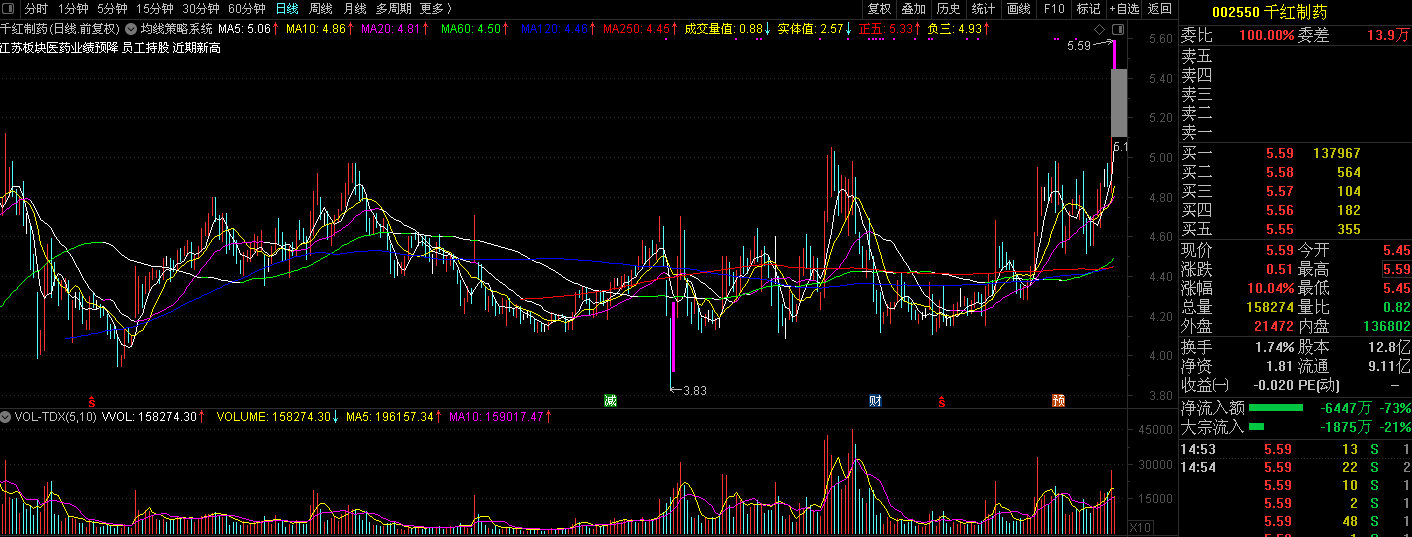Click the 5.59 high price annotation
This screenshot has height=537, width=1412.
click(x=1078, y=46)
